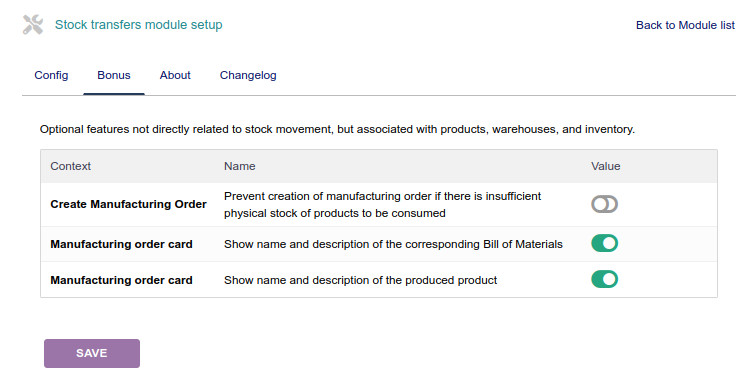Open the About tab

(x=175, y=75)
